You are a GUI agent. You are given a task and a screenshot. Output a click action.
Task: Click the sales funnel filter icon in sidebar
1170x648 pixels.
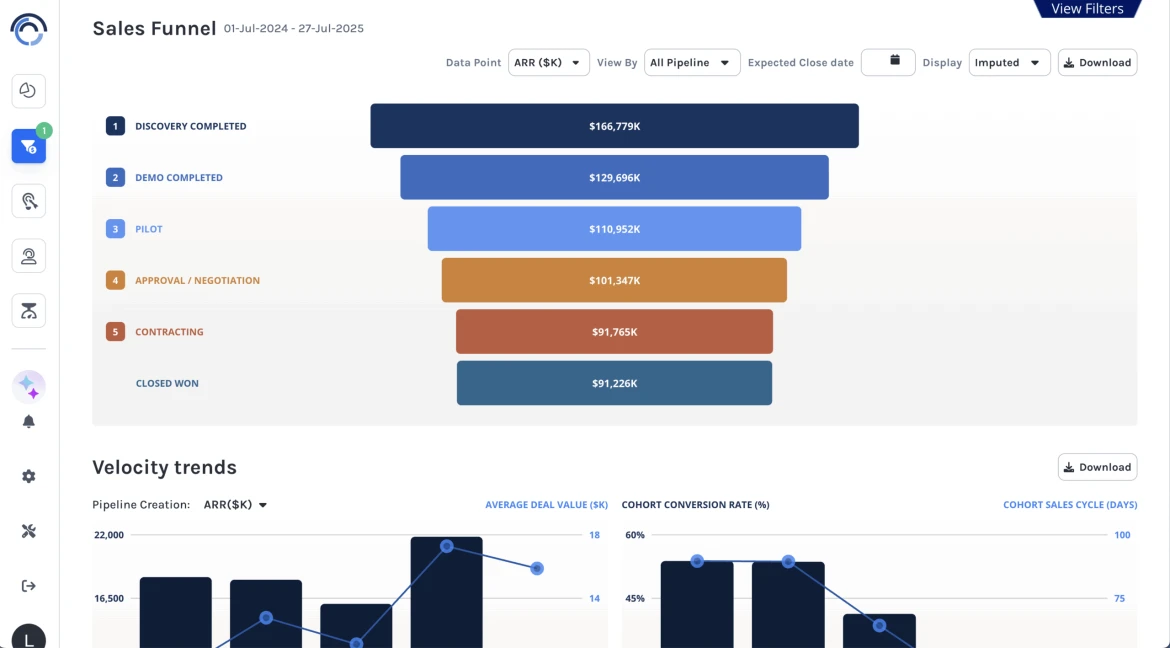click(x=28, y=147)
